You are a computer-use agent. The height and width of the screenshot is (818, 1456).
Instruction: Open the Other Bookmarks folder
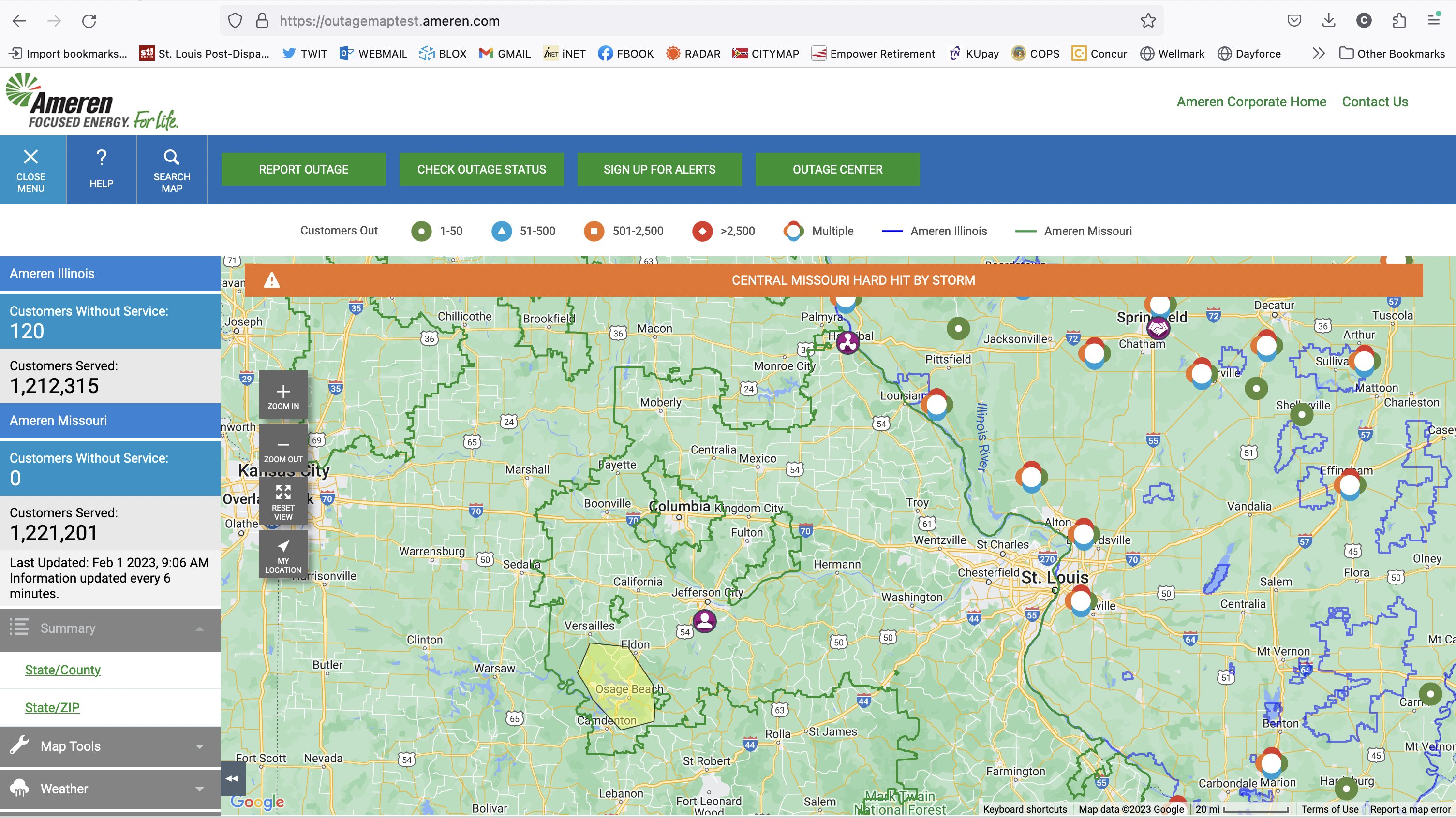click(x=1392, y=54)
